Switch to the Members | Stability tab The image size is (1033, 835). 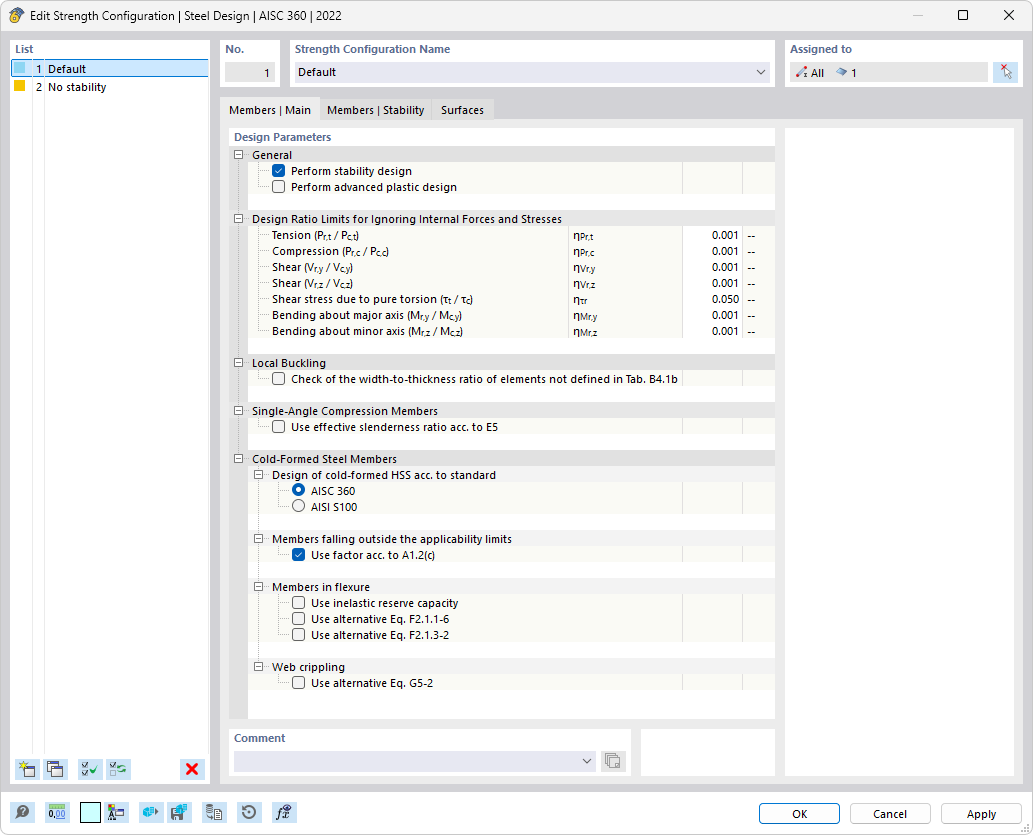[375, 110]
